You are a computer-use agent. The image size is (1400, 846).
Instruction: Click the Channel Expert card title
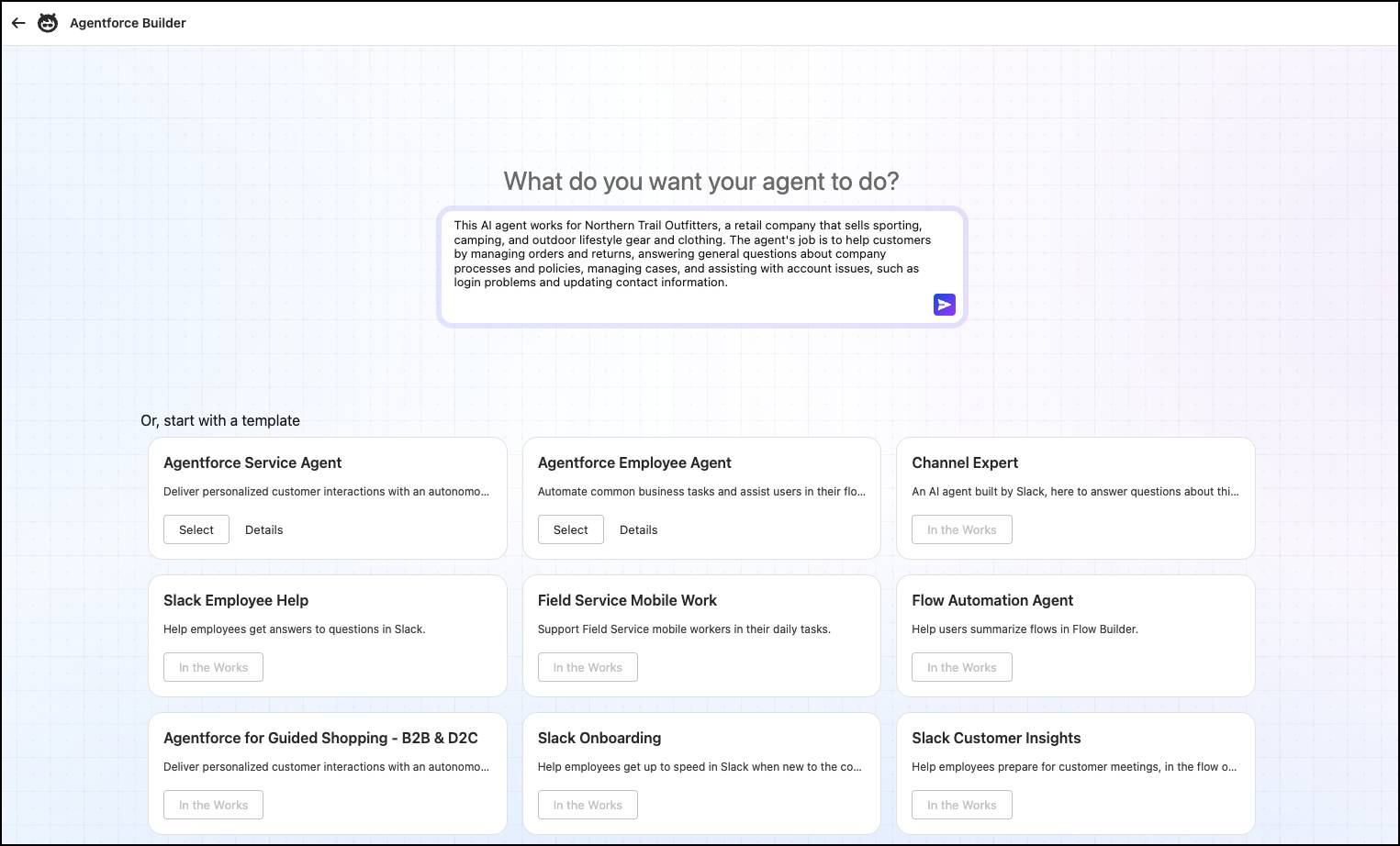point(965,462)
